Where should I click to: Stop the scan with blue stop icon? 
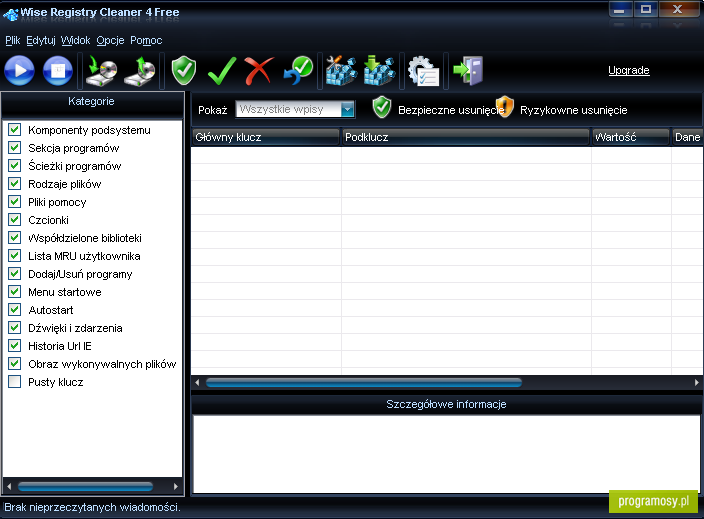(57, 70)
